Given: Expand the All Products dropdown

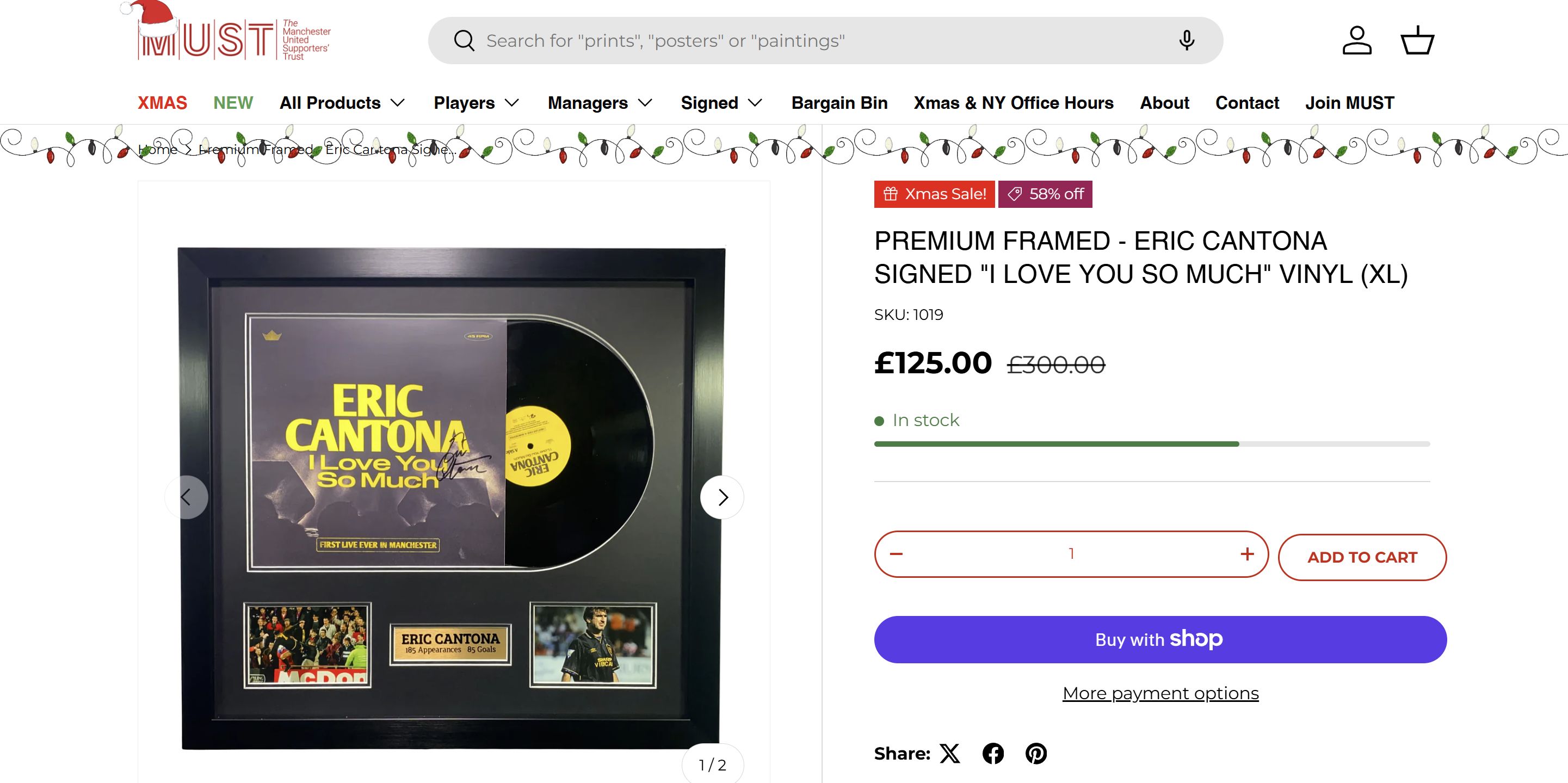Looking at the screenshot, I should [342, 103].
